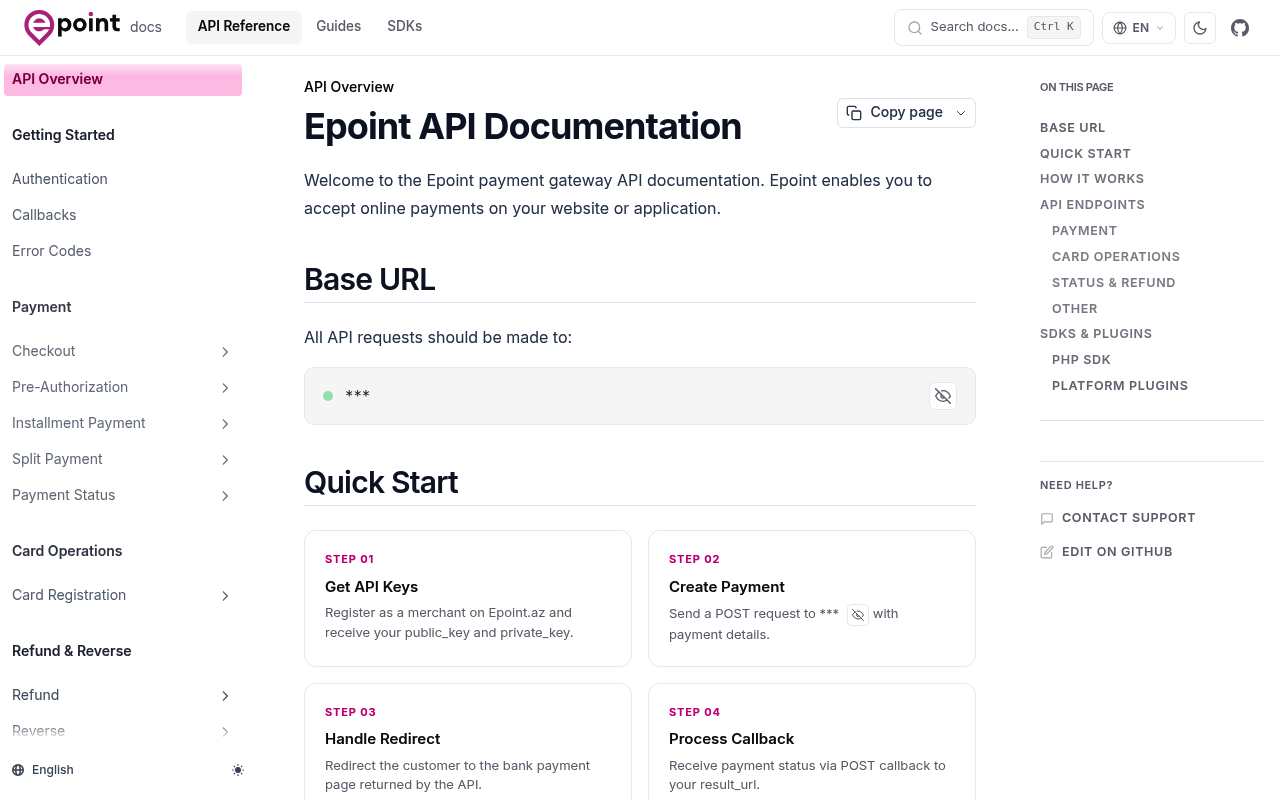Jump to API ENDPOINTS section
This screenshot has height=800, width=1280.
click(x=1092, y=205)
